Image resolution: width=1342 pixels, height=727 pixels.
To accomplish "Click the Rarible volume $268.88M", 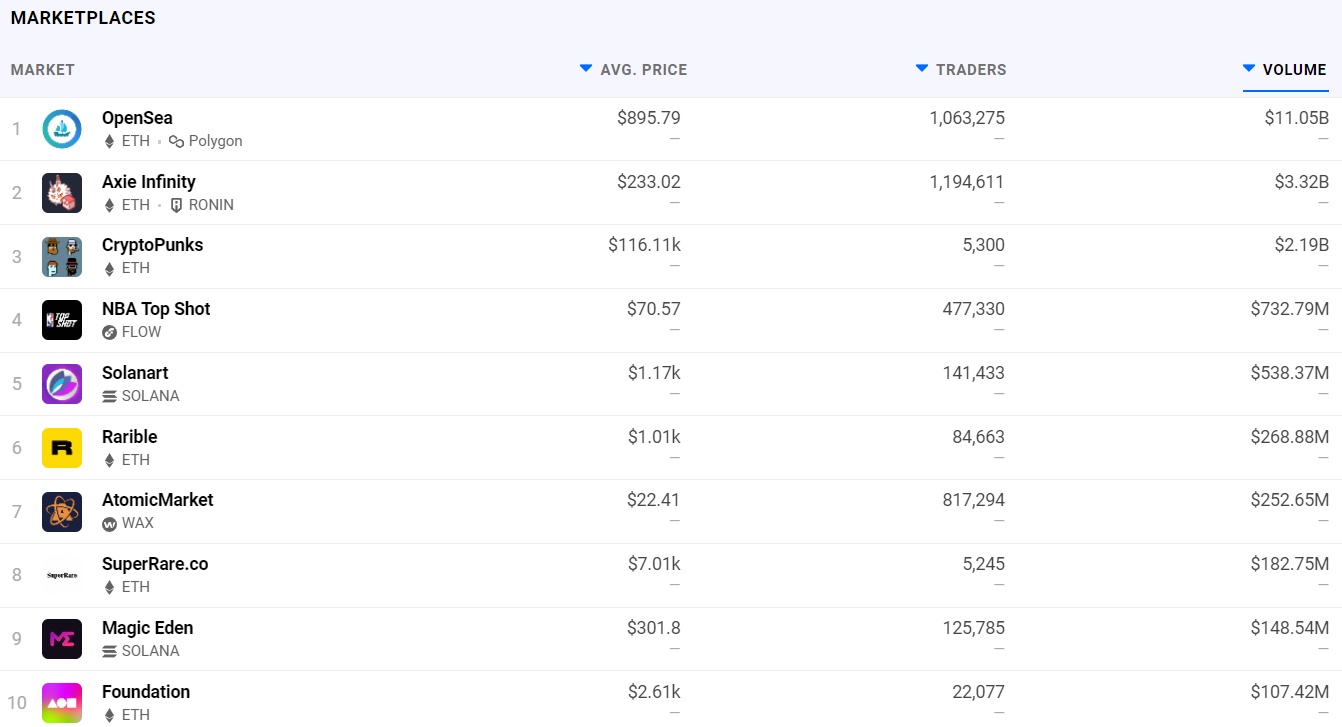I will click(x=1290, y=437).
